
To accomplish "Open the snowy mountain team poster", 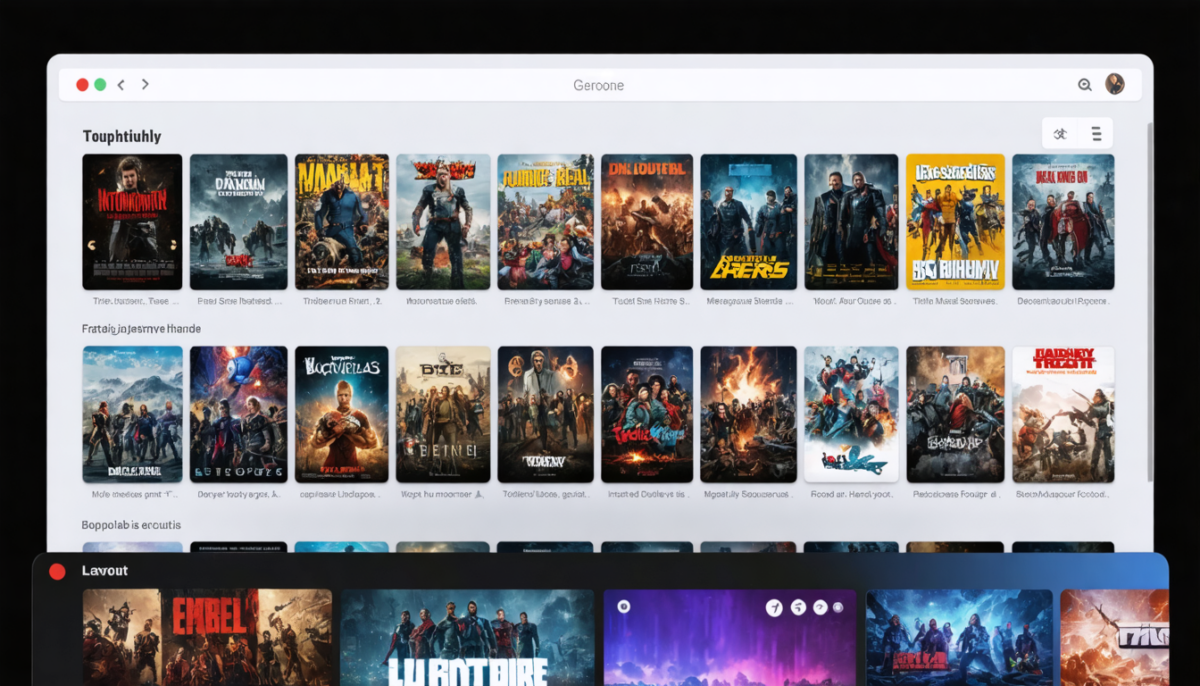I will [132, 414].
